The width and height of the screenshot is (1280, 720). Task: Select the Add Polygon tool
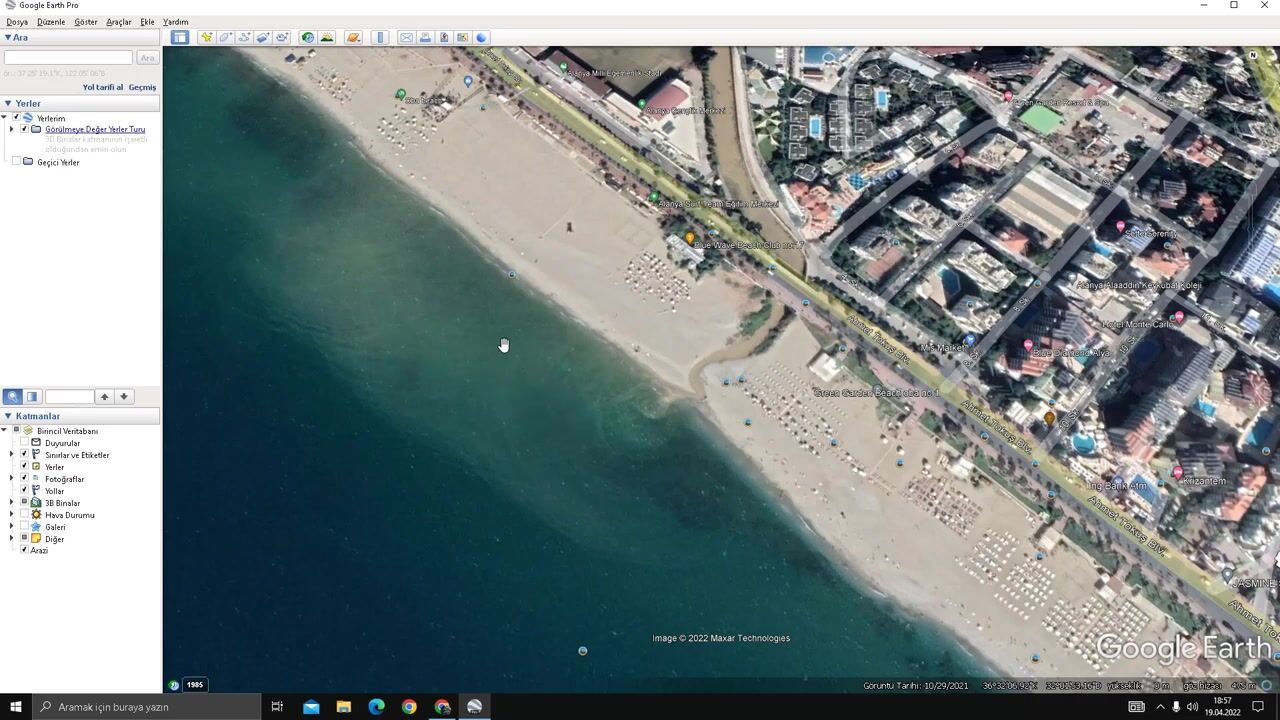225,37
